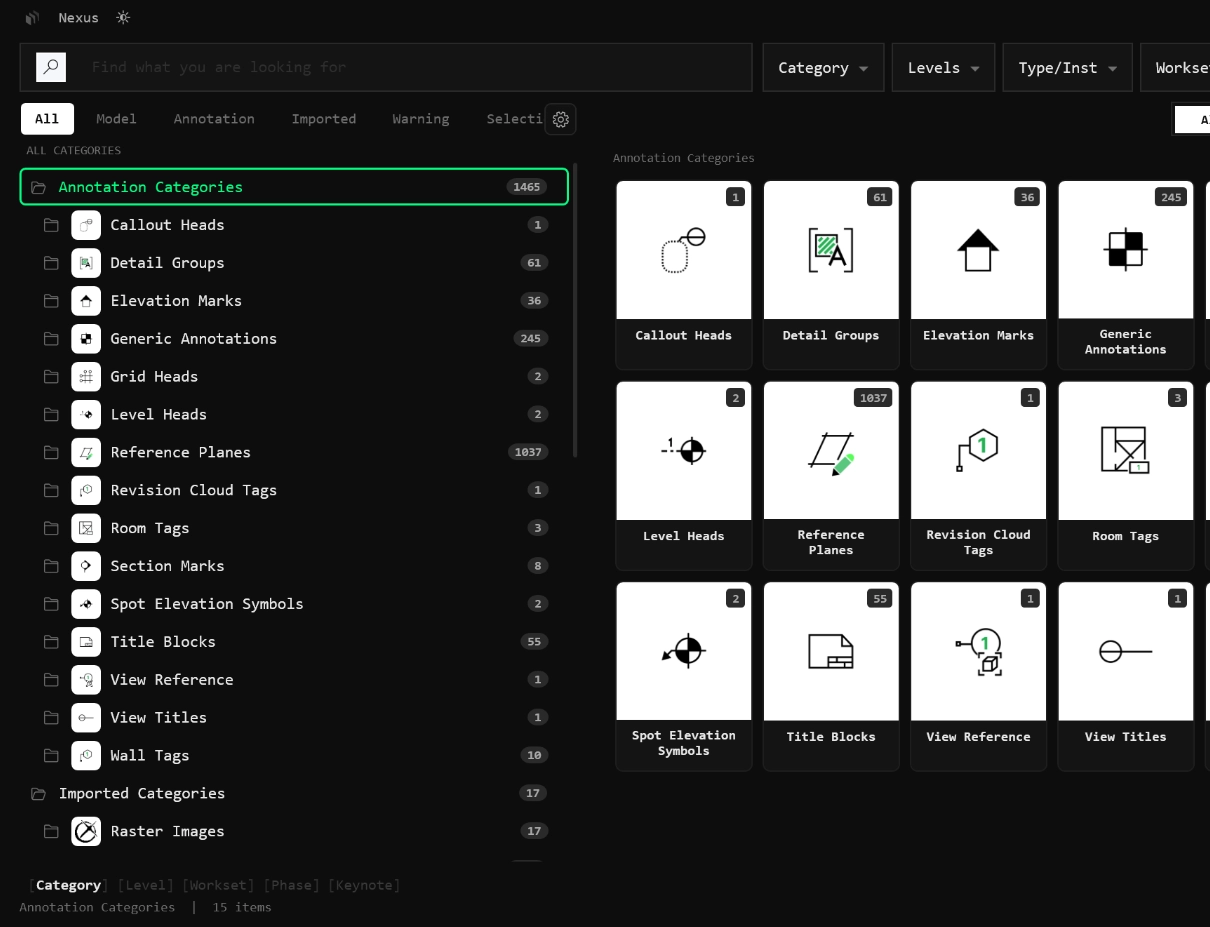Switch to the Annotation tab
The height and width of the screenshot is (927, 1210).
214,119
